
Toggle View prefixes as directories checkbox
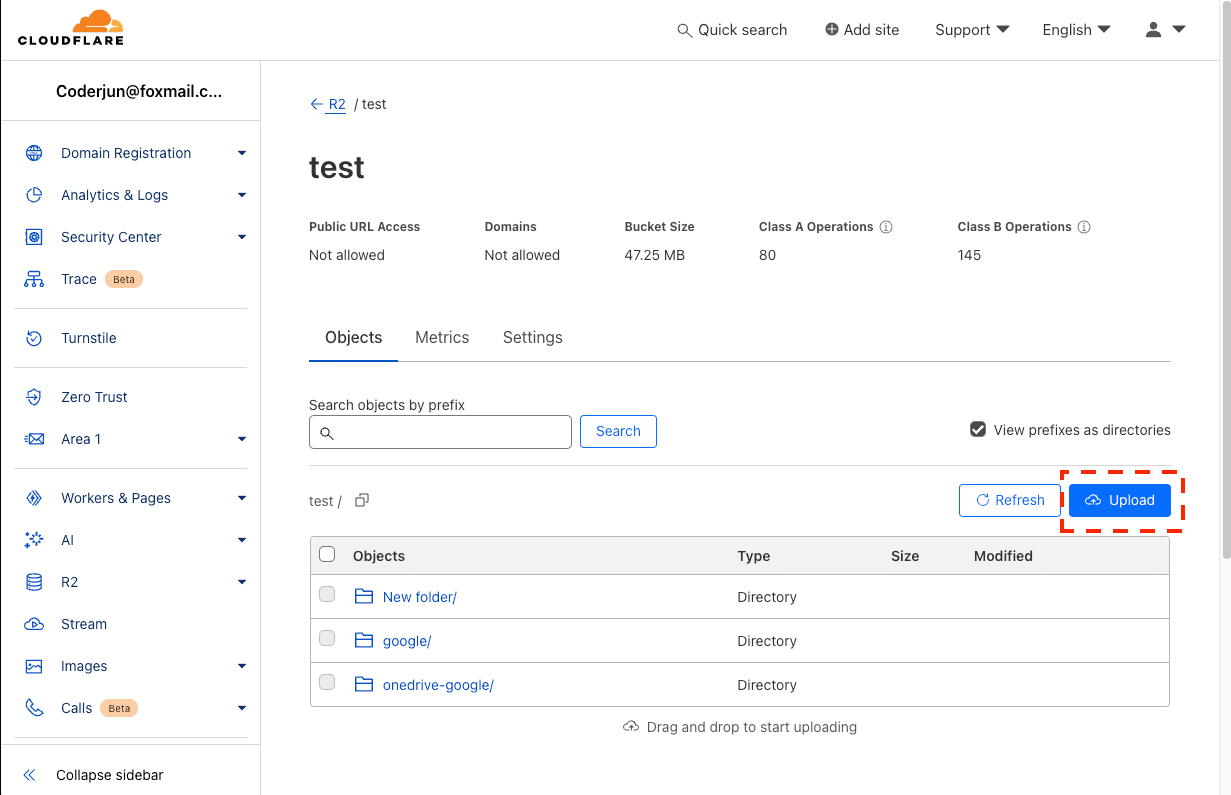click(x=978, y=430)
